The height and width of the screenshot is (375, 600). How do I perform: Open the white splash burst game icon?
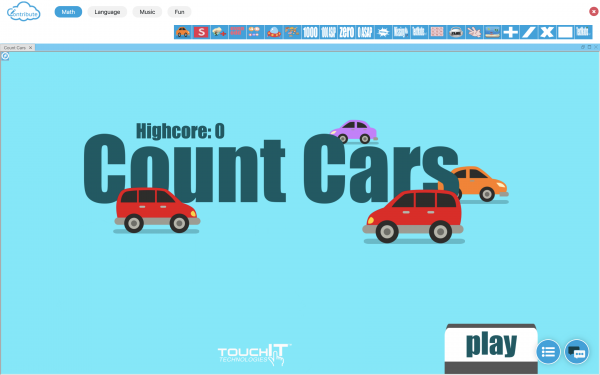pyautogui.click(x=383, y=32)
